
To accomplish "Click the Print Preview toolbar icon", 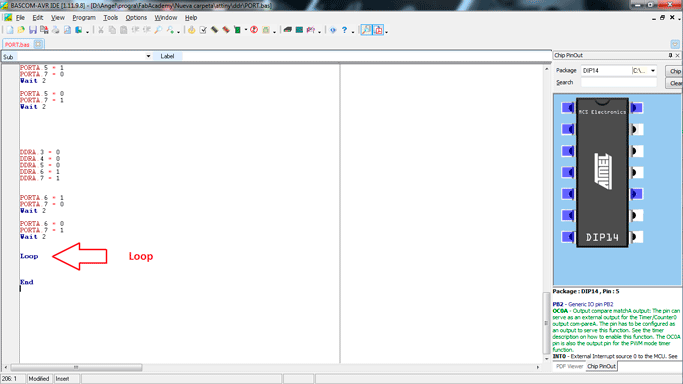I will tap(67, 30).
